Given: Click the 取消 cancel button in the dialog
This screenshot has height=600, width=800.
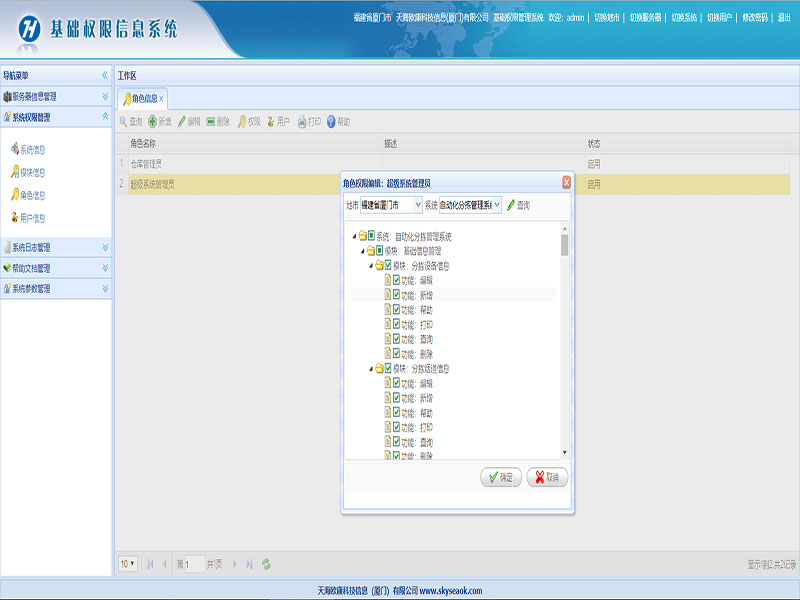Looking at the screenshot, I should [547, 477].
